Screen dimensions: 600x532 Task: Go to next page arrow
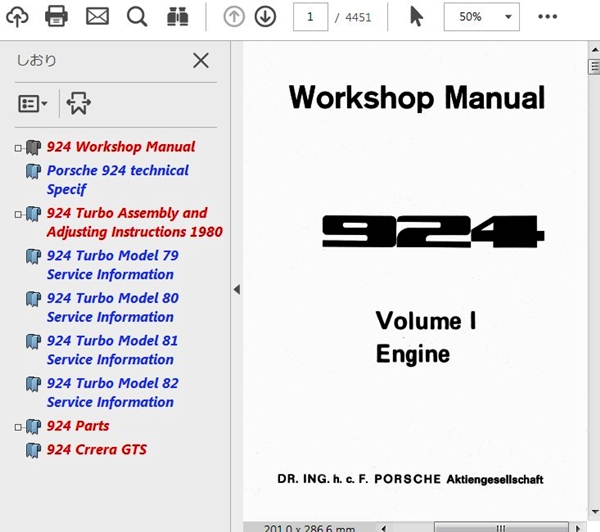coord(265,17)
